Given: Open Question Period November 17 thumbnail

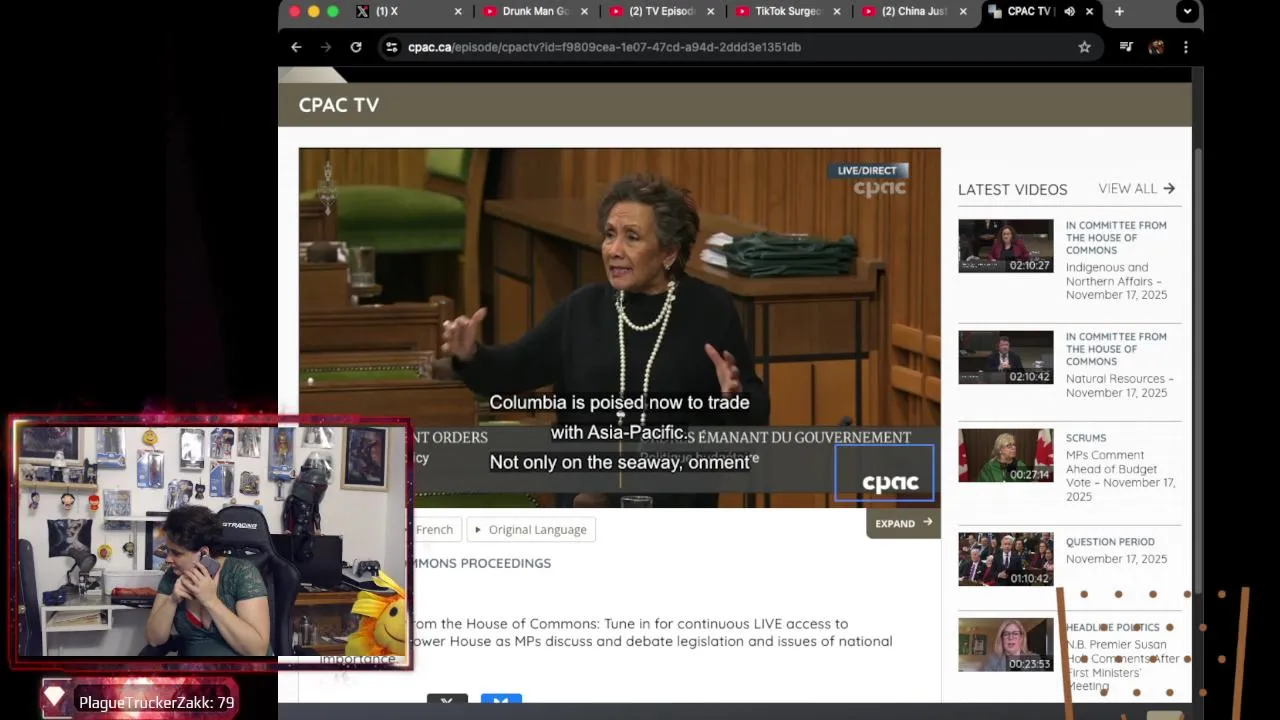Looking at the screenshot, I should point(1005,559).
